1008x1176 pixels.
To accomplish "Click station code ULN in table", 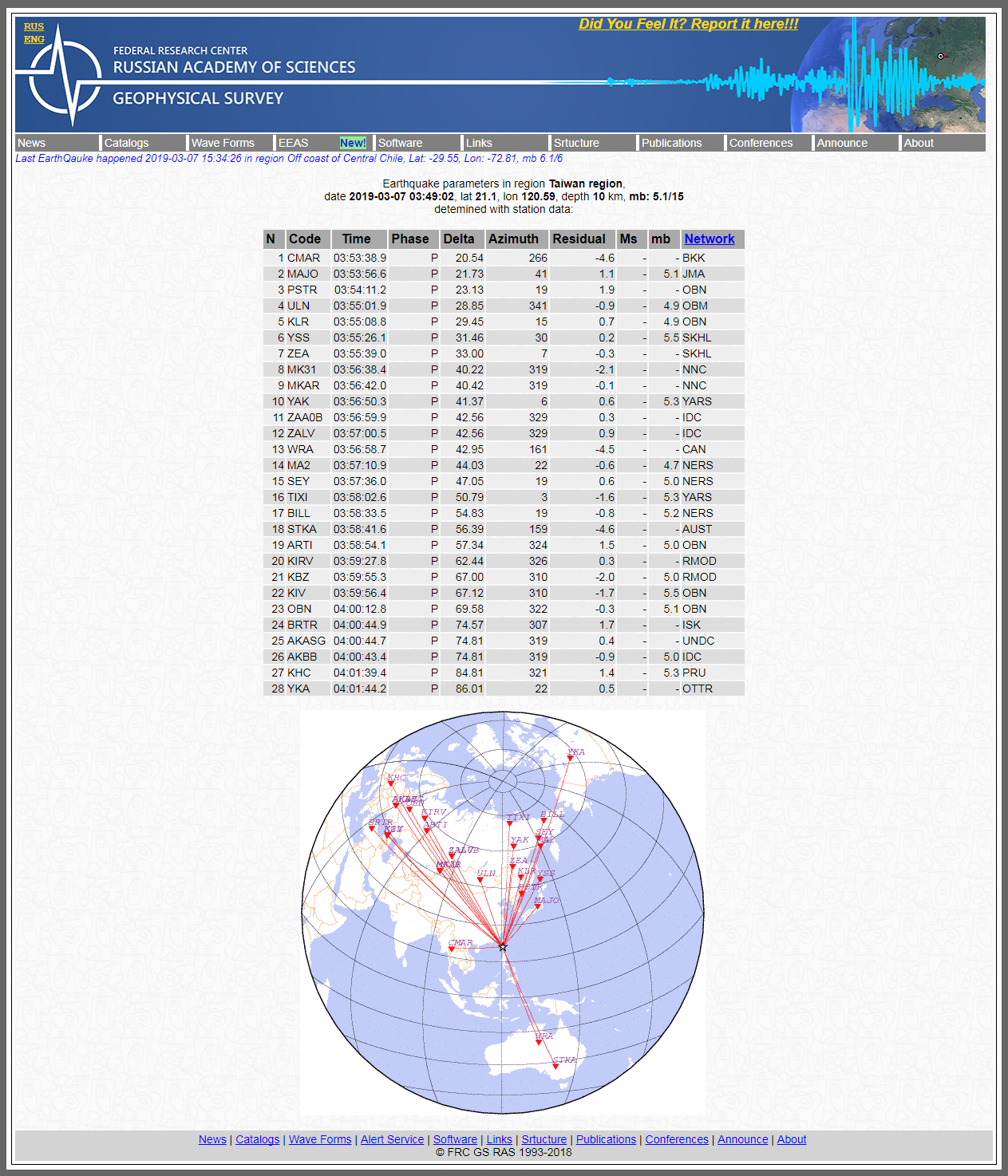I will click(x=298, y=306).
